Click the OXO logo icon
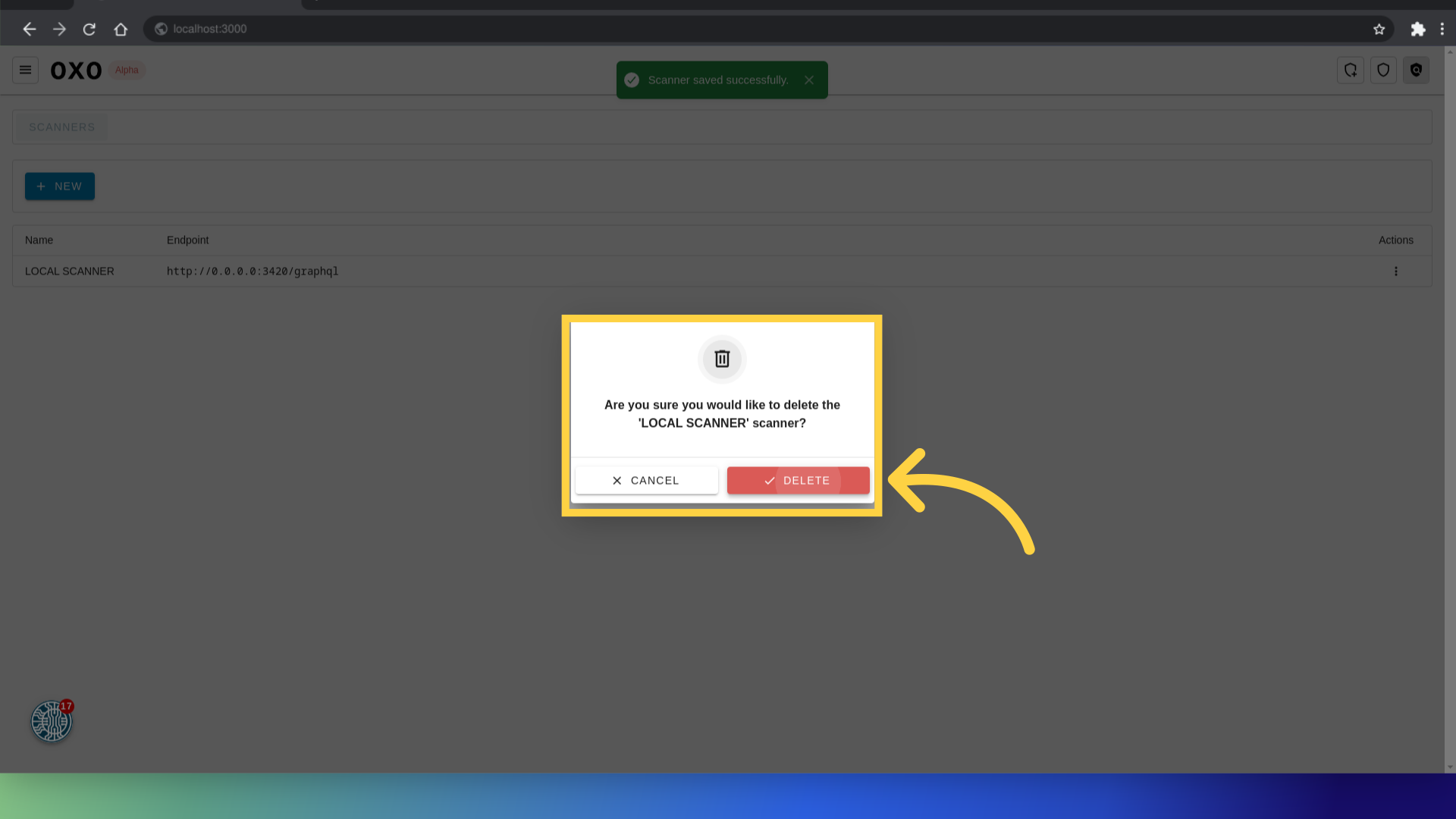The image size is (1456, 819). 75,70
